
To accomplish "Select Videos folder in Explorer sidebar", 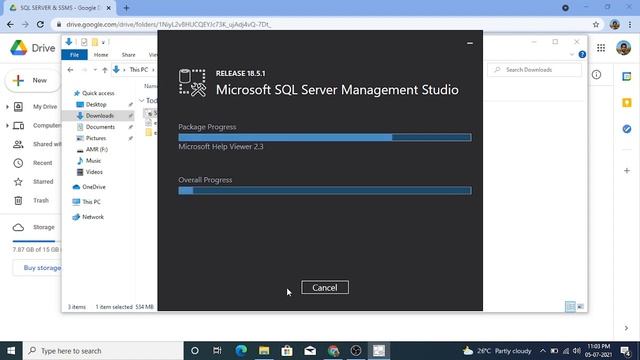I will 94,172.
